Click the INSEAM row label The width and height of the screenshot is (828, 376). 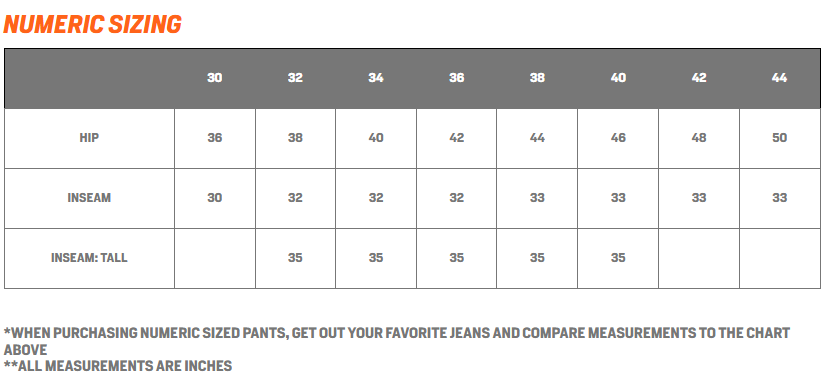point(89,198)
